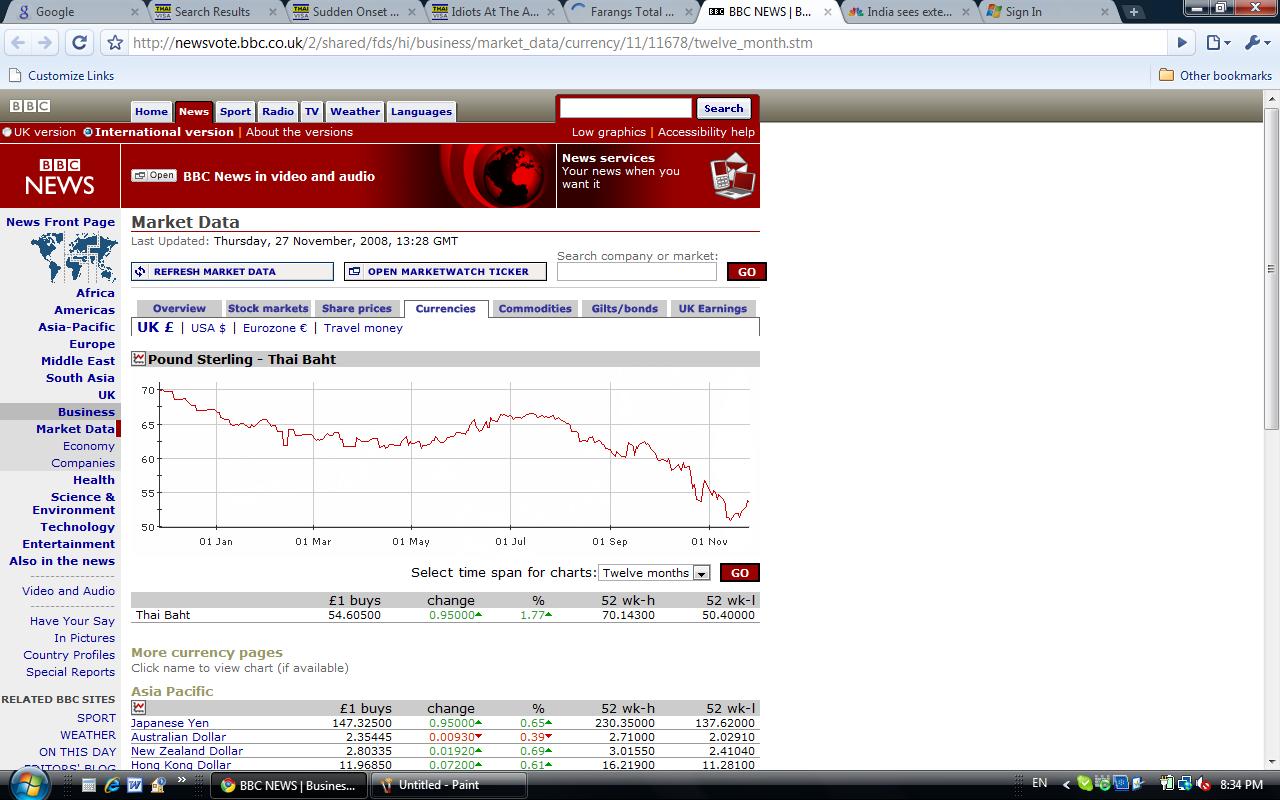Launch Internet Explorer from Quick Launch
The height and width of the screenshot is (800, 1280).
(x=112, y=785)
